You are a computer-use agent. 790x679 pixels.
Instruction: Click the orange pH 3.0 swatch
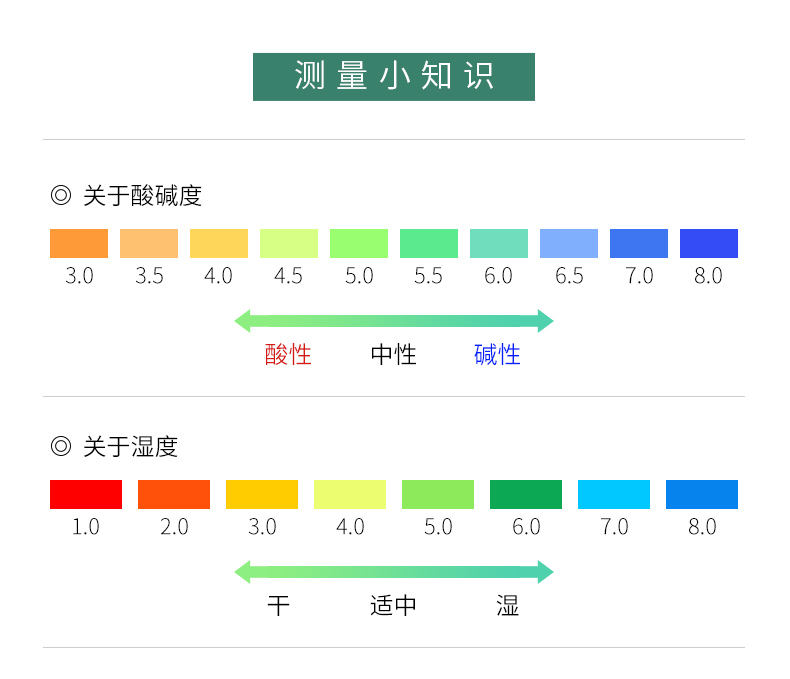click(x=79, y=244)
